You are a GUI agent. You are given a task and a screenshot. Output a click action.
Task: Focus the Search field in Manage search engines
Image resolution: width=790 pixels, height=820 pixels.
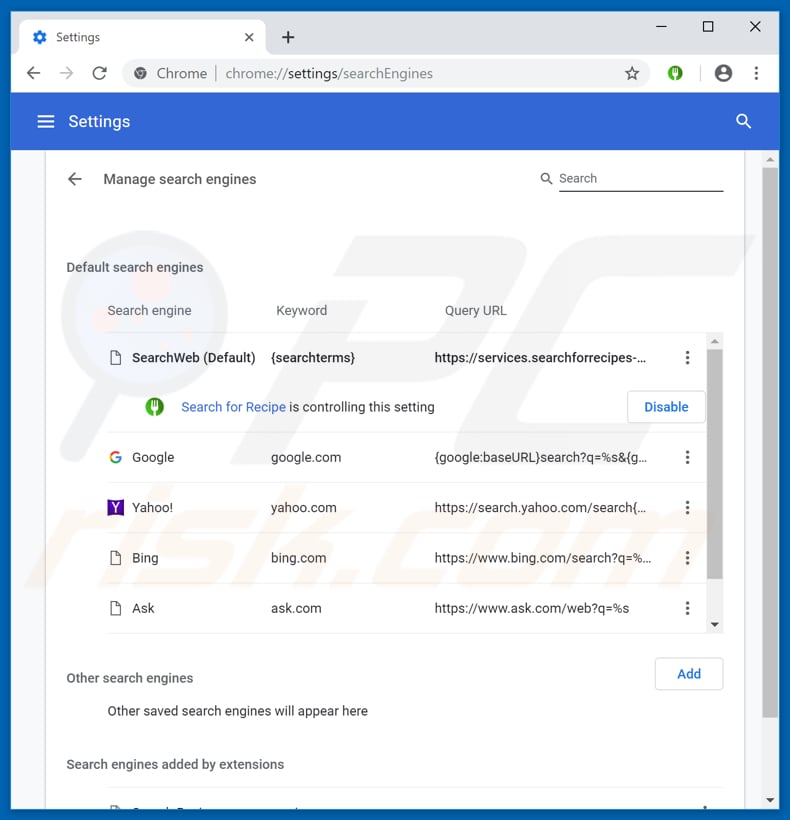pos(640,179)
